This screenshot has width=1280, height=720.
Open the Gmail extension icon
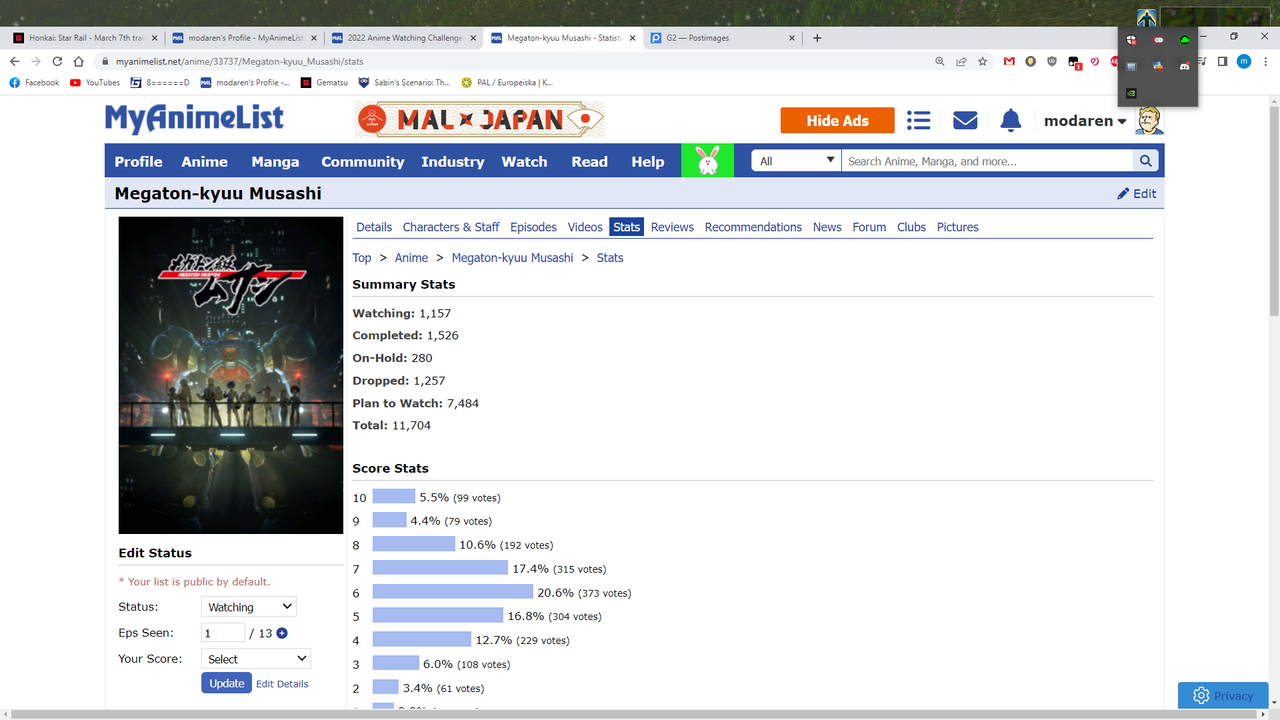pyautogui.click(x=1009, y=61)
